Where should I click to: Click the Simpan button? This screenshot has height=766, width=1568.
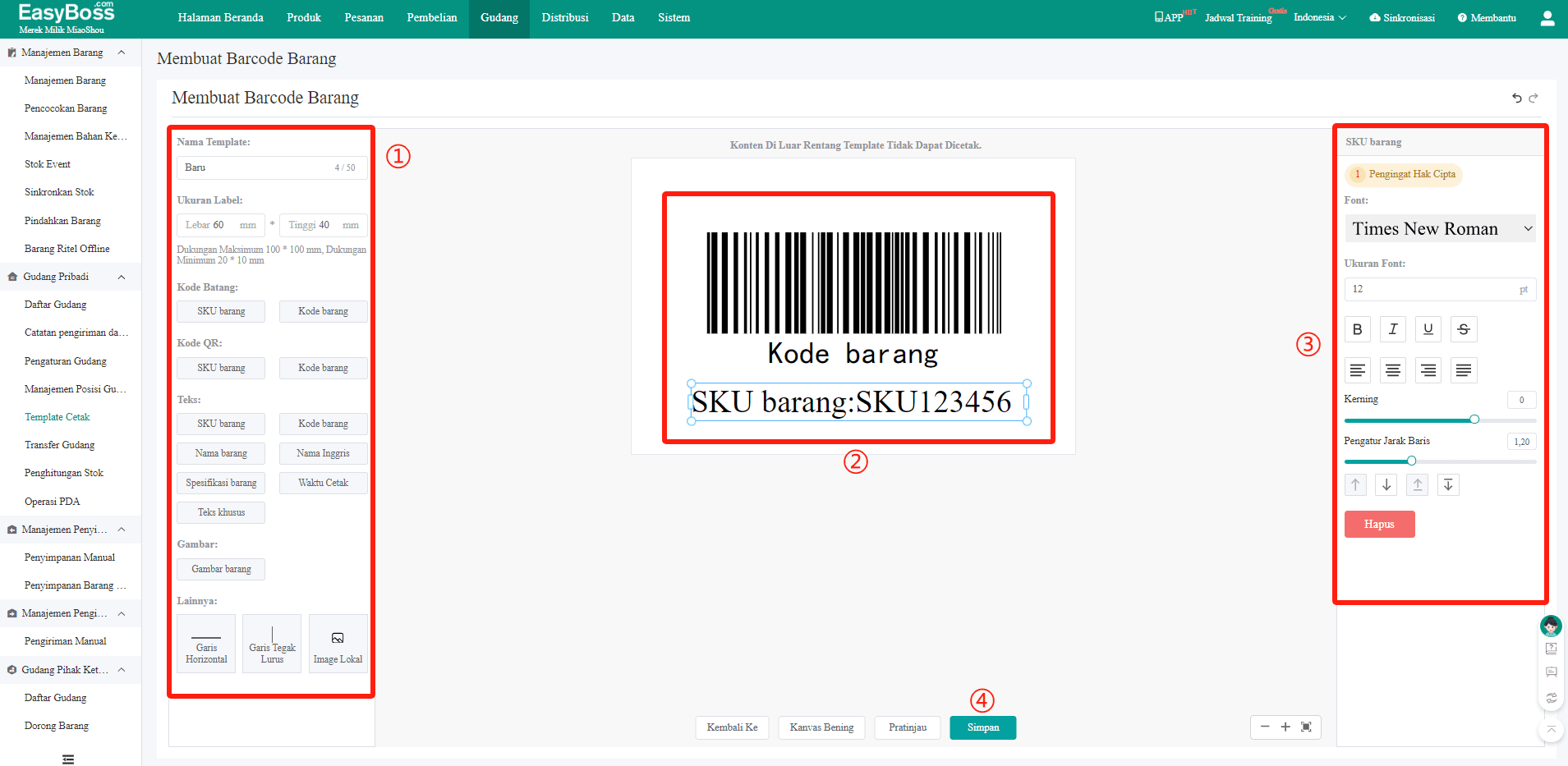point(983,727)
